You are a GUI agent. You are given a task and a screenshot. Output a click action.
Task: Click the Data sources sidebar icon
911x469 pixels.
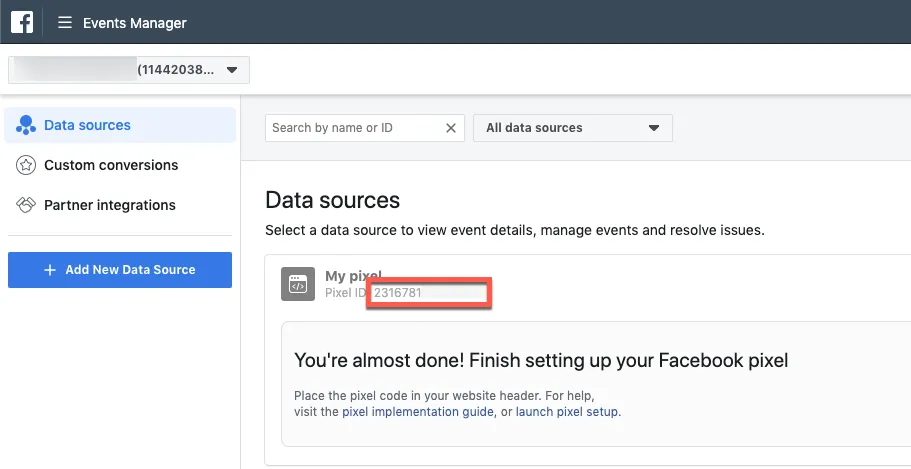26,126
